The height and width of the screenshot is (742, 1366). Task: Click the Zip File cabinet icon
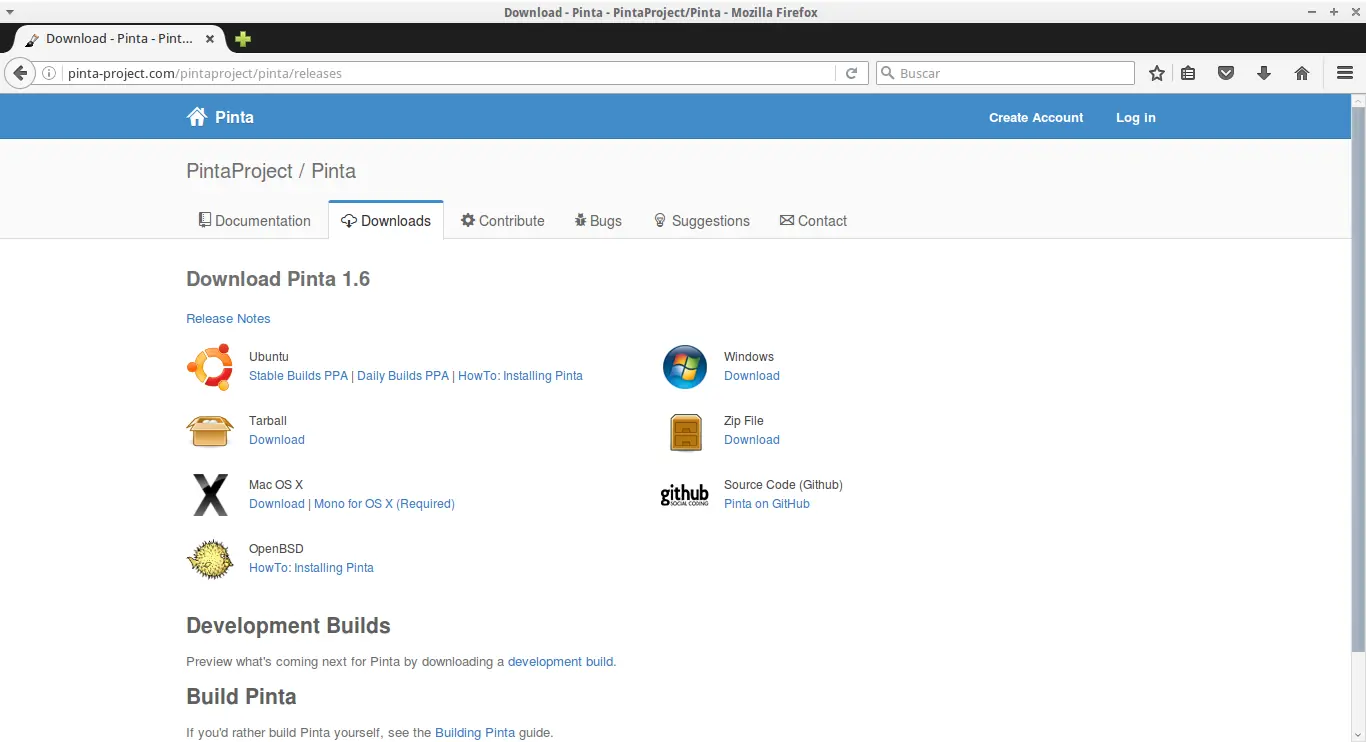(x=685, y=432)
